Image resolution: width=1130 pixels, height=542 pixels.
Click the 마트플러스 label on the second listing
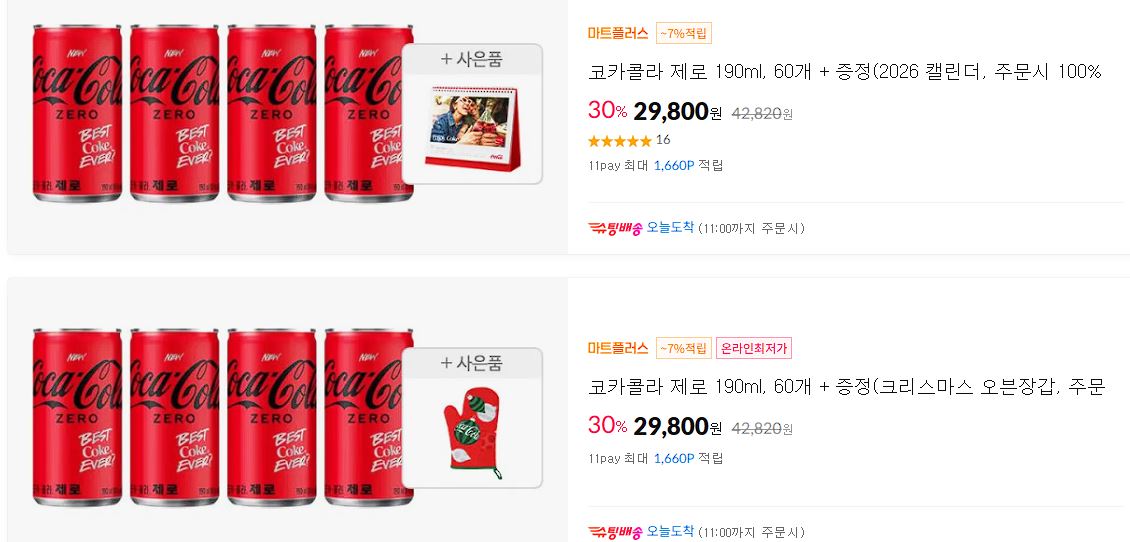618,349
